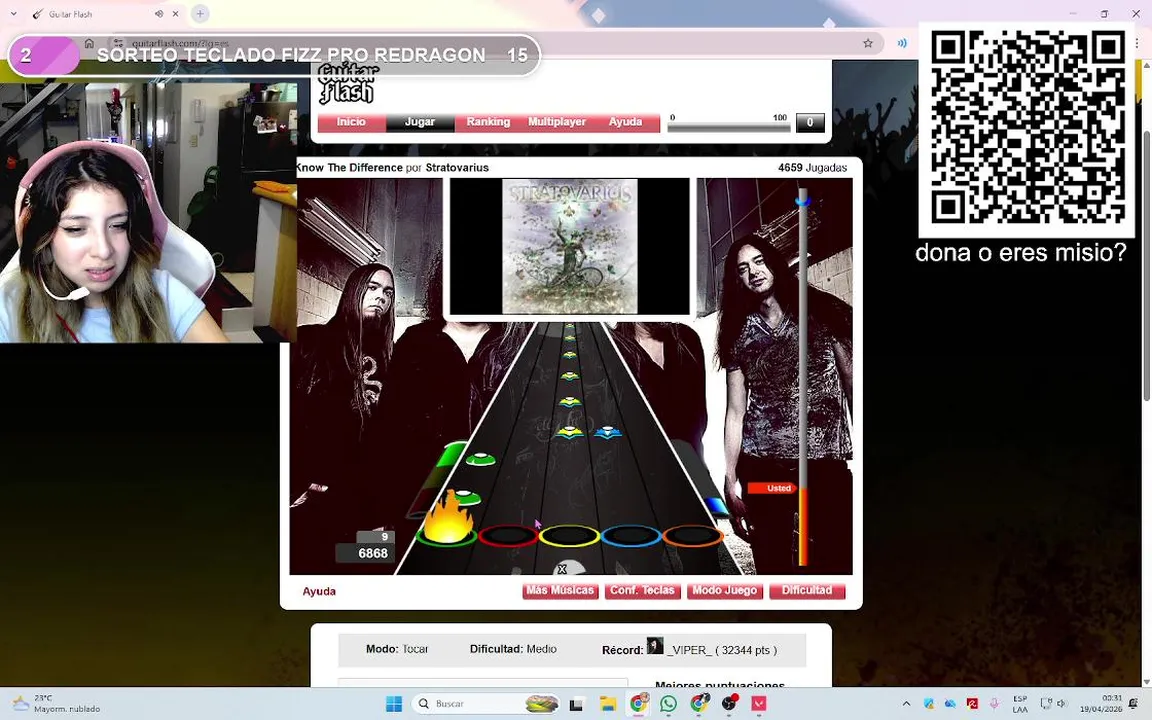
Task: Go to the browser home page icon
Action: pos(89,43)
